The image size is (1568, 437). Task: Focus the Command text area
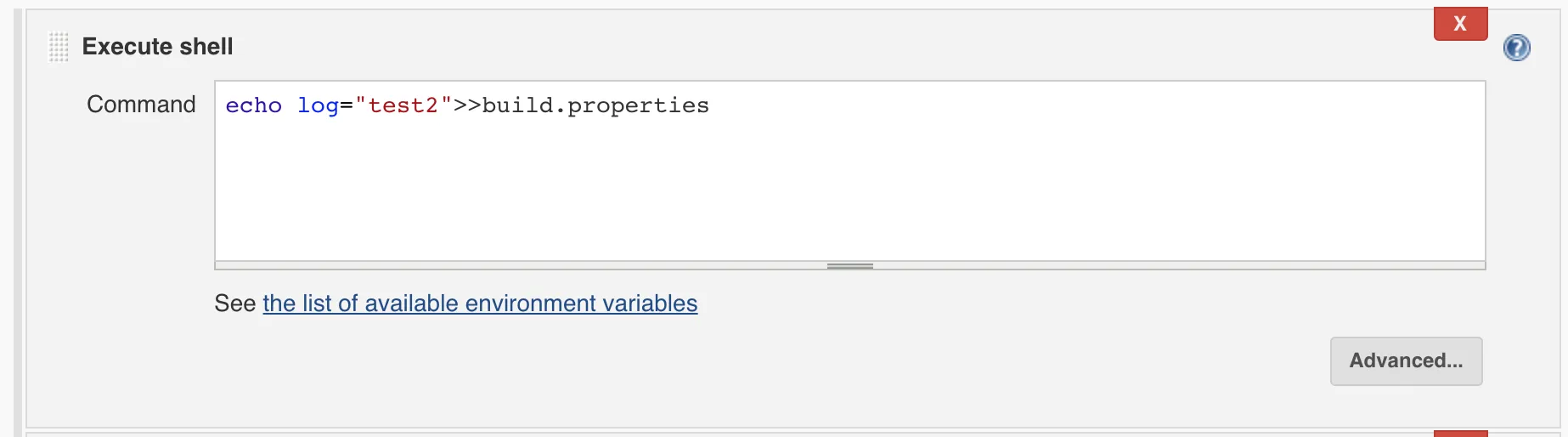click(x=849, y=171)
